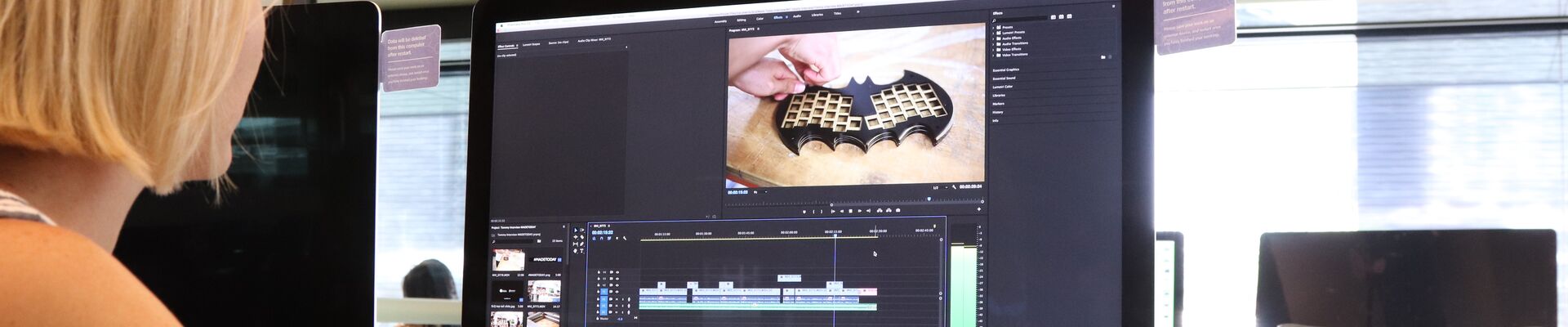Open the Lumetri Scopes tab
Screen dimensions: 1568x327
pyautogui.click(x=531, y=44)
